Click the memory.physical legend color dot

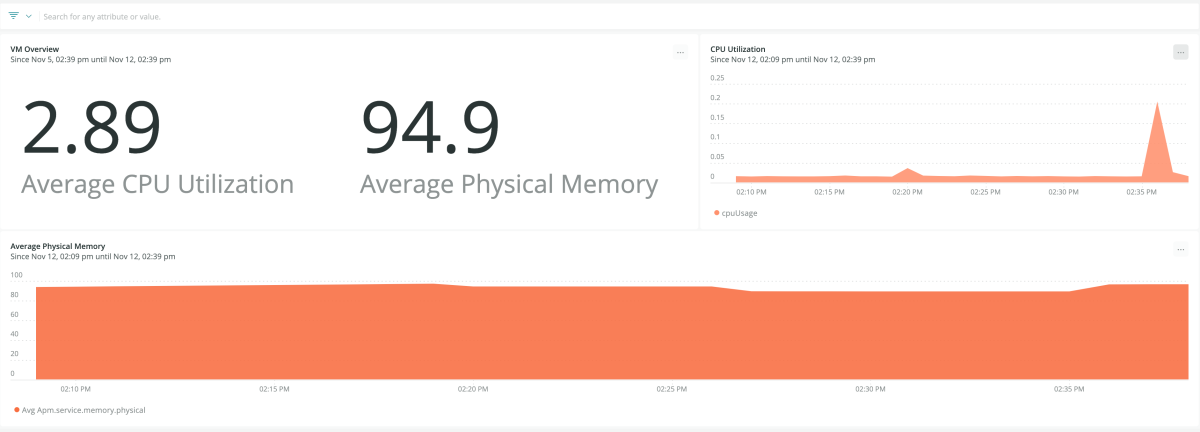(x=17, y=409)
